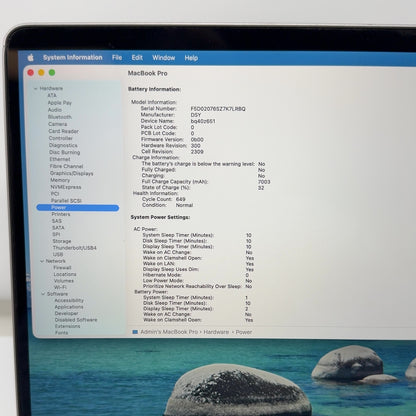Click the Manufacturer value DSY
Viewport: 416px width, 416px height.
coord(196,115)
